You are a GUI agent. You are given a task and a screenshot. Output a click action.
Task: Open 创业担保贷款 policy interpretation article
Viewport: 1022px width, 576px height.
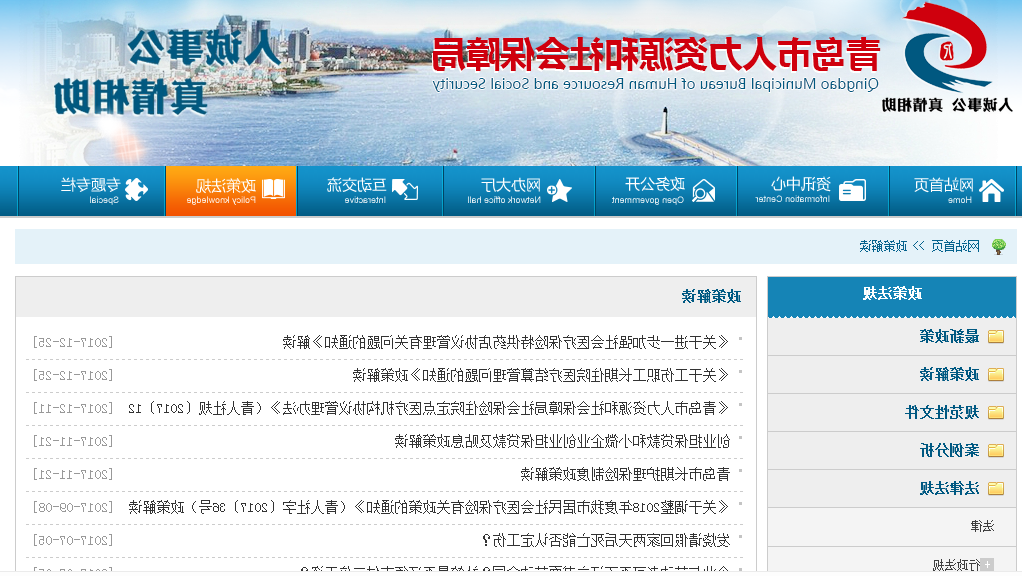click(562, 442)
